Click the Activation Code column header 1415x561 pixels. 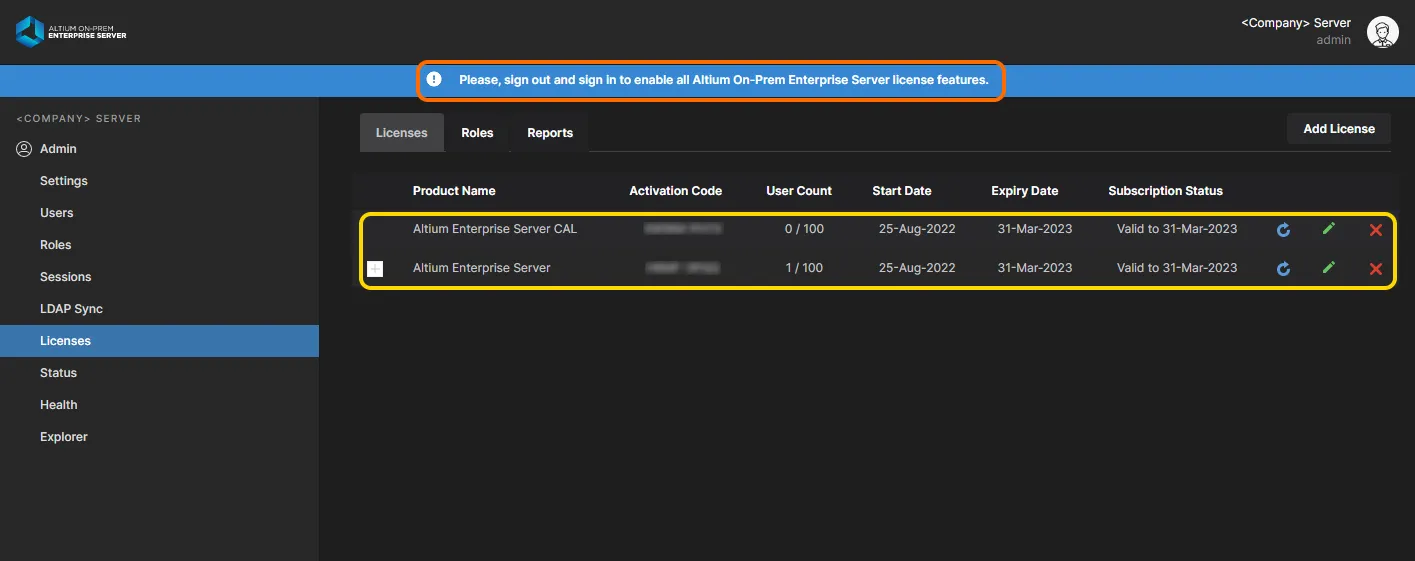pyautogui.click(x=675, y=191)
